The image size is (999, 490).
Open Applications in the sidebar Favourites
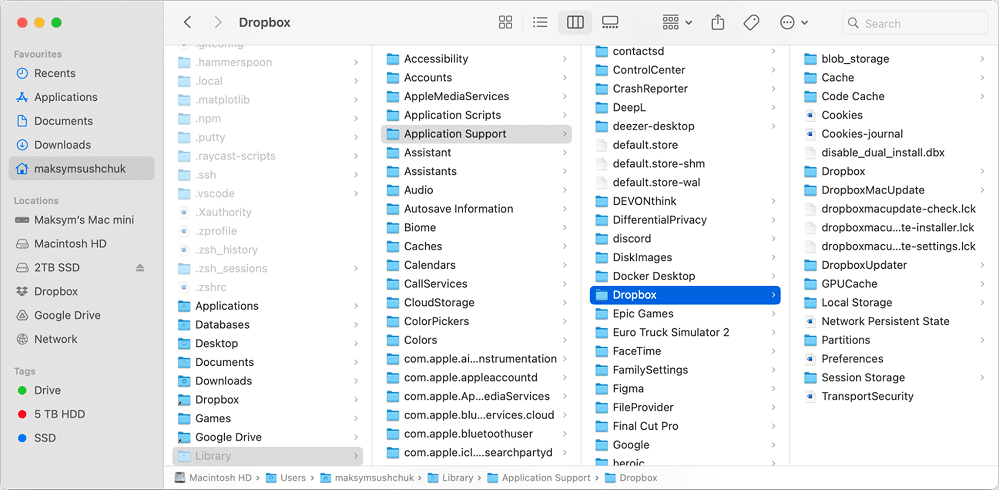click(81, 97)
